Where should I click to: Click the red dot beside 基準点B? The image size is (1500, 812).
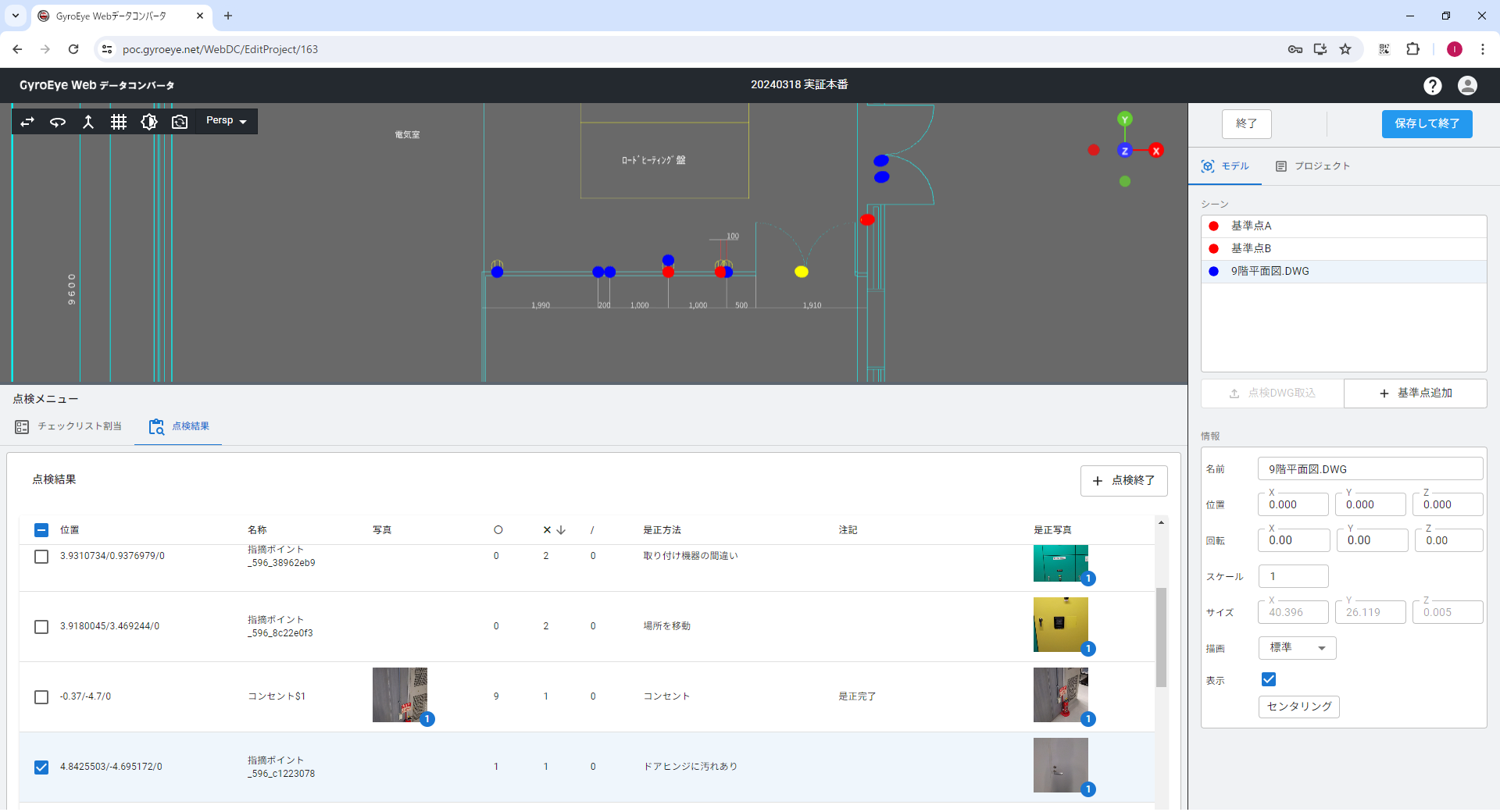point(1213,249)
